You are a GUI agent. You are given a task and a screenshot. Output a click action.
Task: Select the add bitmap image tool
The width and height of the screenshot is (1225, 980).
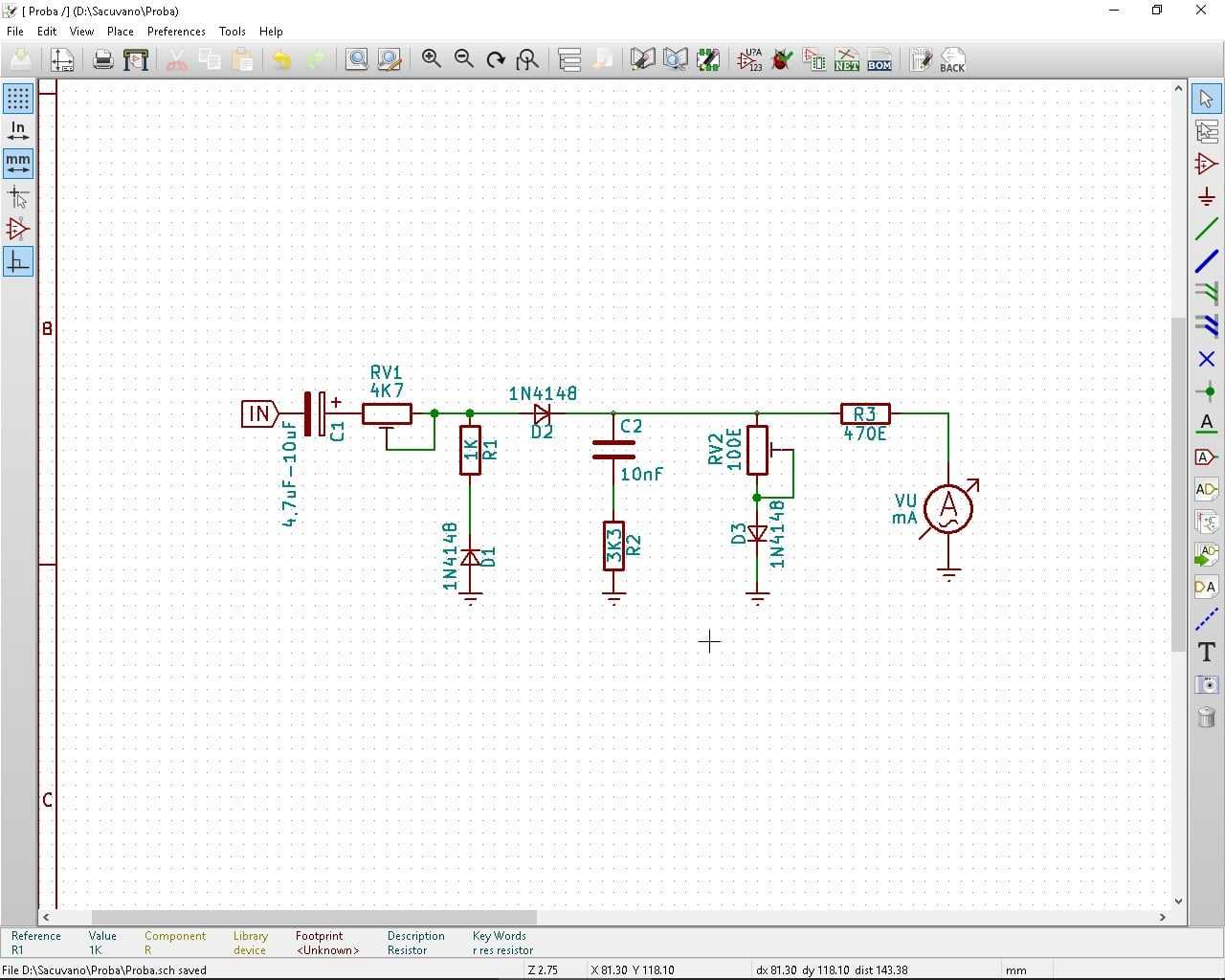[1207, 684]
